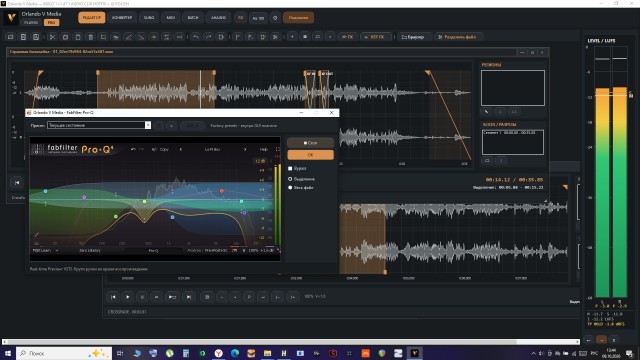Click the Redo arrow toolbar icon
Screen dimensions: 640x360
pyautogui.click(x=208, y=37)
